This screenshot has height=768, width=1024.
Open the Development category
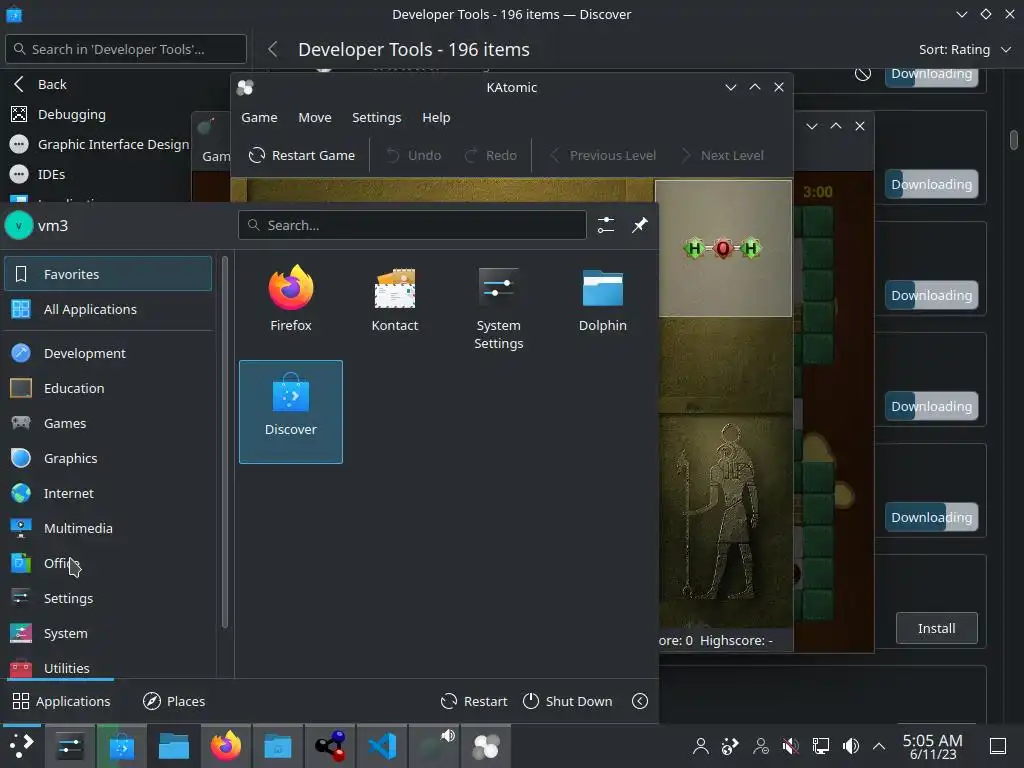pos(108,353)
